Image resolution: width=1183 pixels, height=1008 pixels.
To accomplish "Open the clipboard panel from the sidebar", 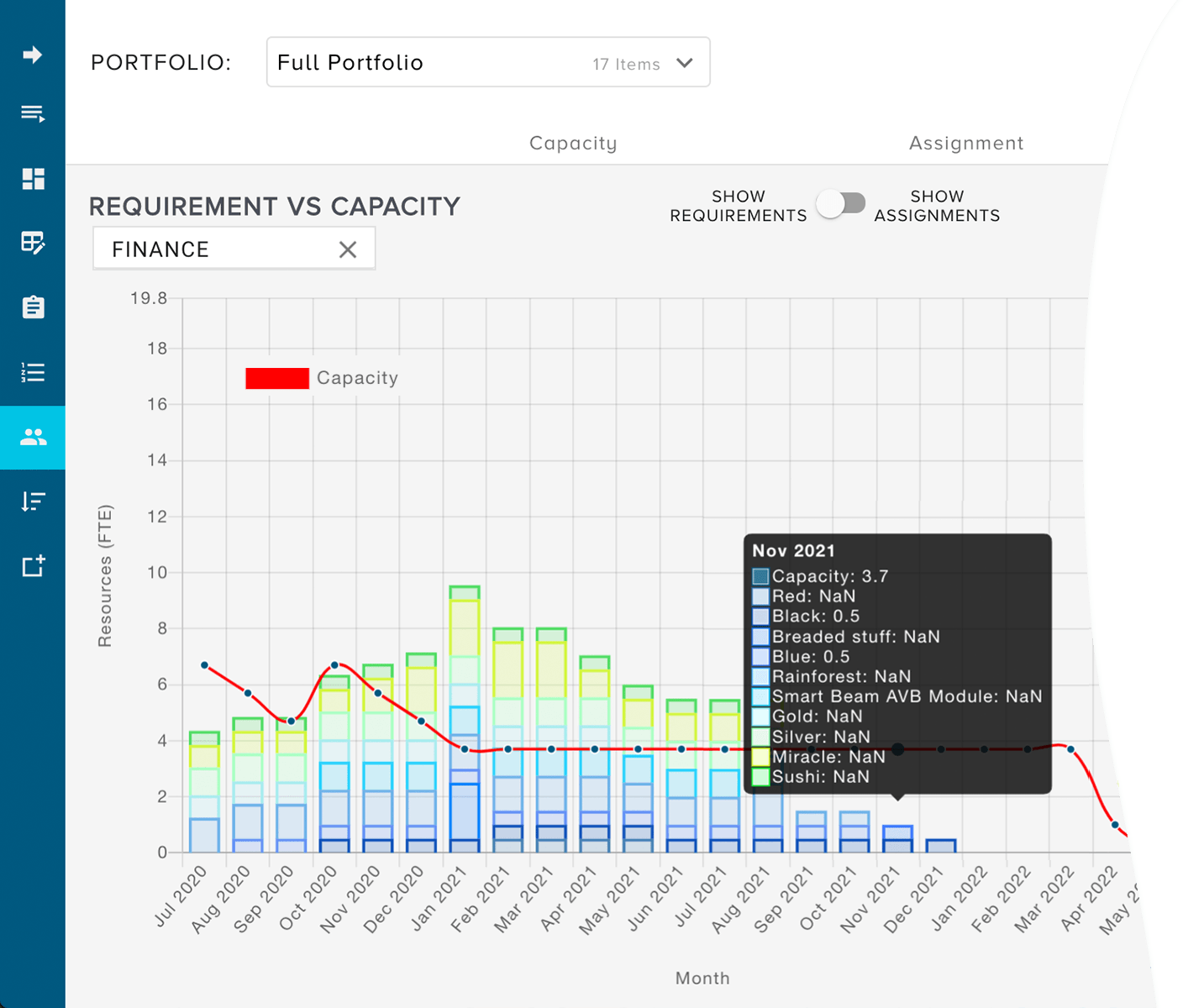I will pos(33,307).
